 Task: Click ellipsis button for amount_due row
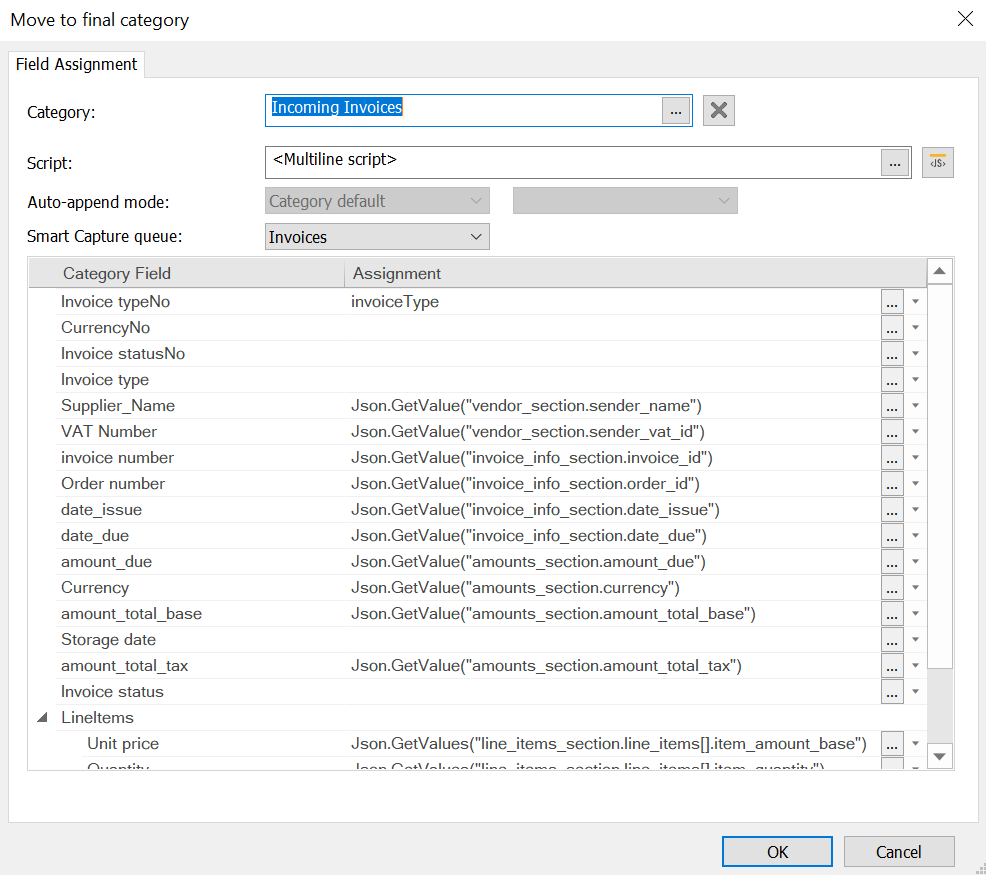[892, 562]
